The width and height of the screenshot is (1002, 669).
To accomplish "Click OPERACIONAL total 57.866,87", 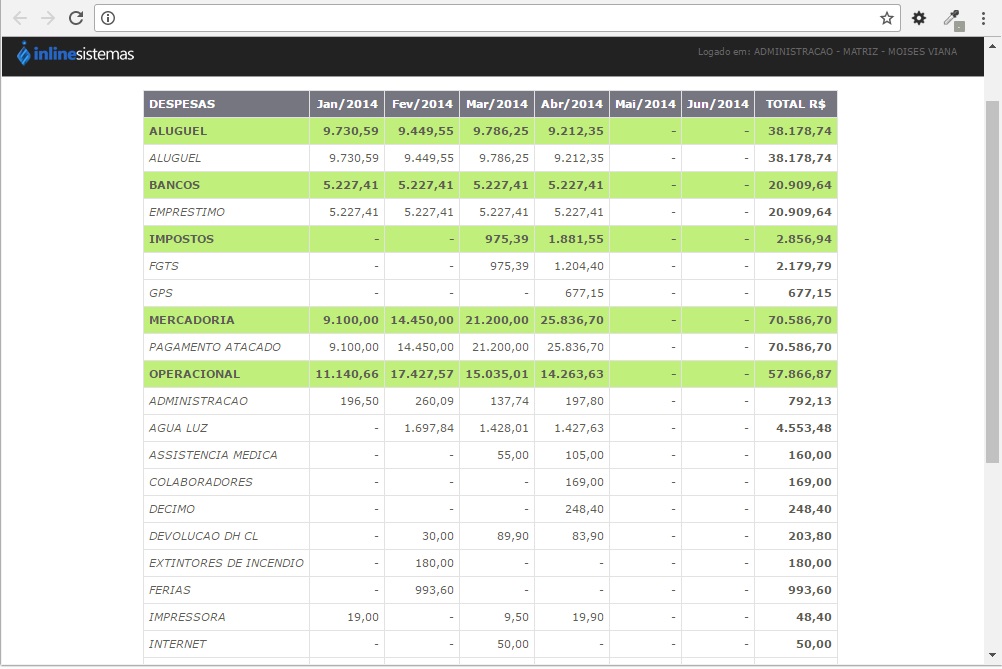I will pyautogui.click(x=799, y=374).
